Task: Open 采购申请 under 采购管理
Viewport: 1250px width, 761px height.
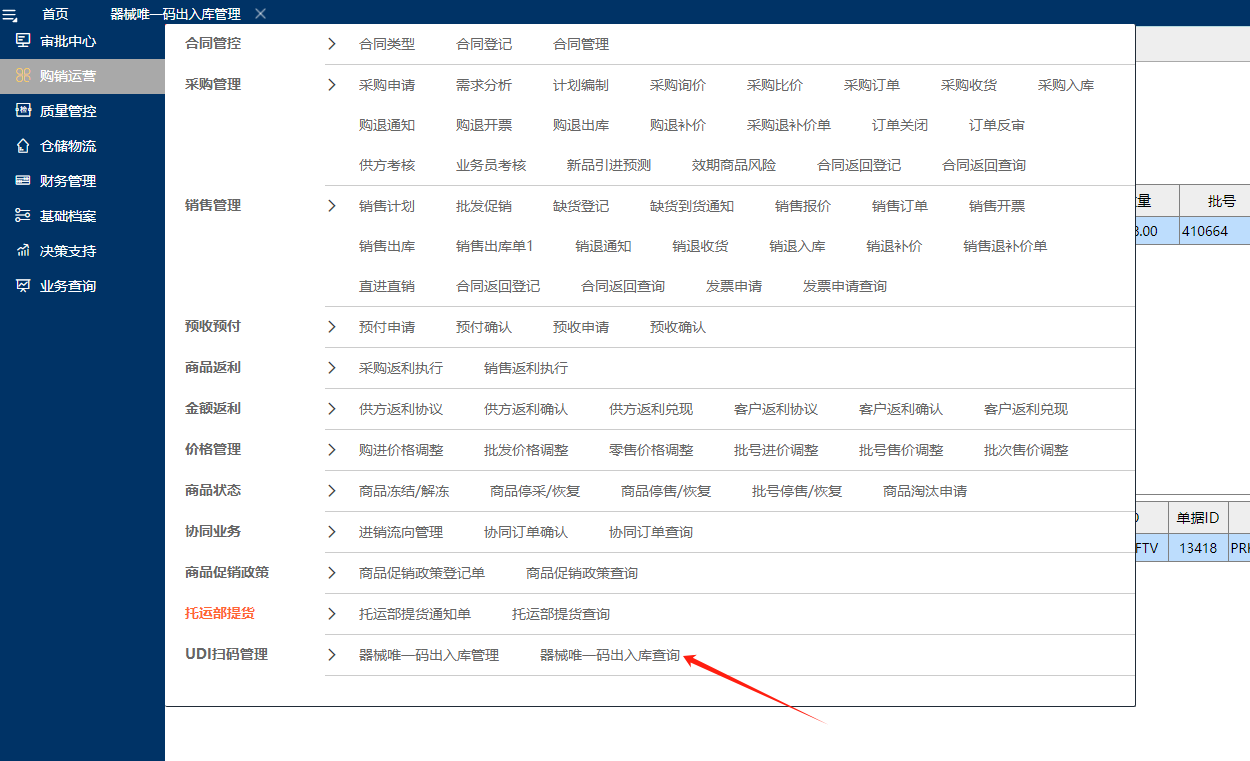Action: (x=387, y=85)
